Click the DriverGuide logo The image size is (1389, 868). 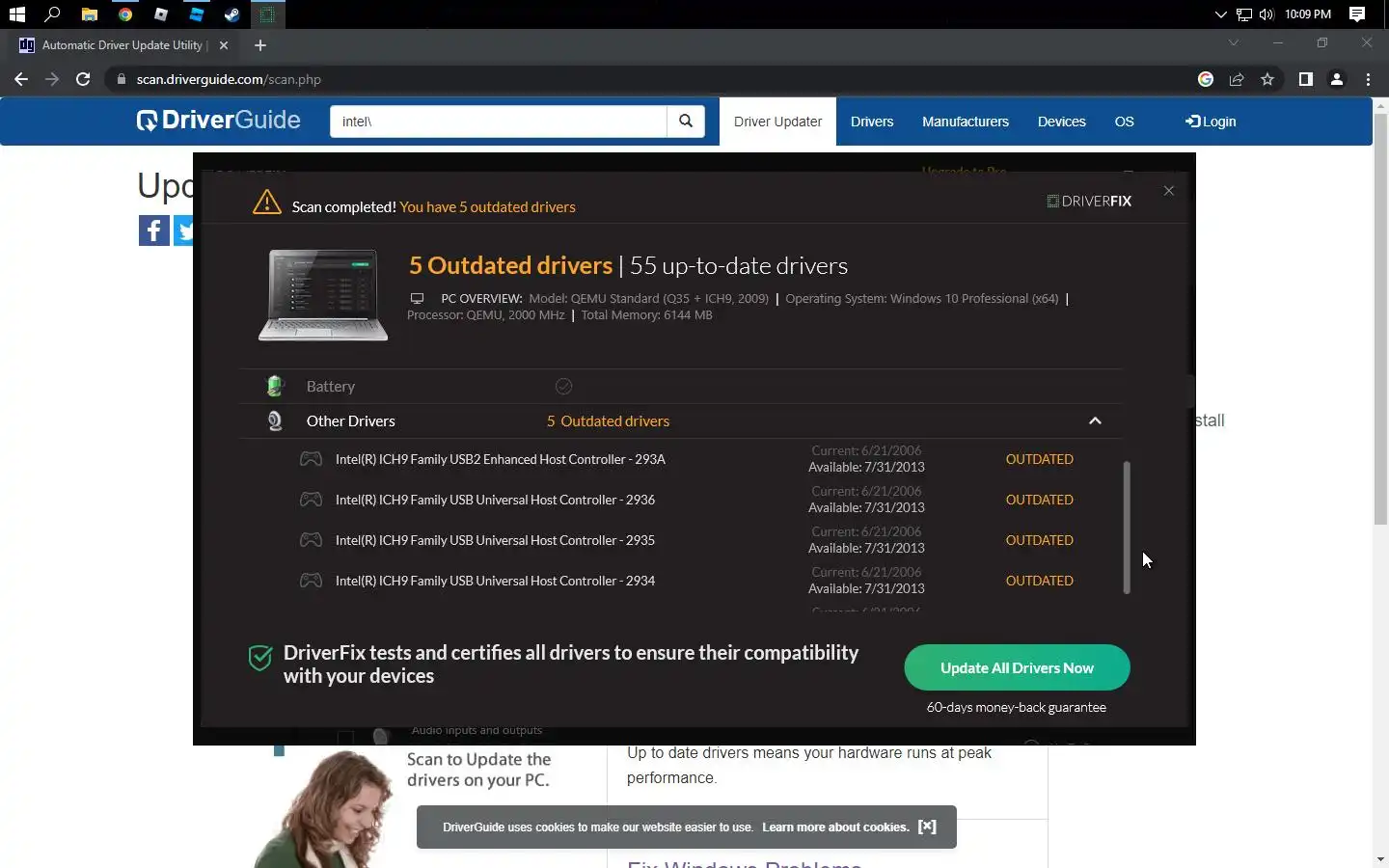(x=219, y=121)
